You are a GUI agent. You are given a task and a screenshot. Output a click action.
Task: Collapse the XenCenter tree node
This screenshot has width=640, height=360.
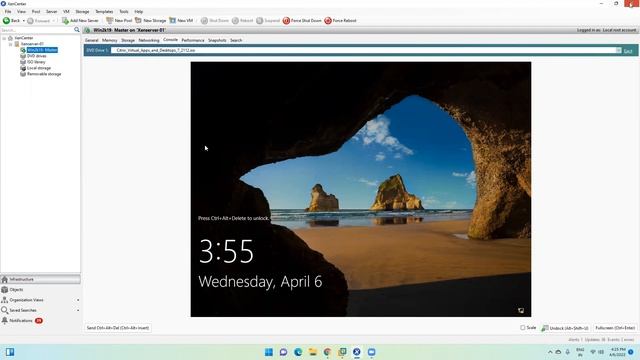(4, 38)
